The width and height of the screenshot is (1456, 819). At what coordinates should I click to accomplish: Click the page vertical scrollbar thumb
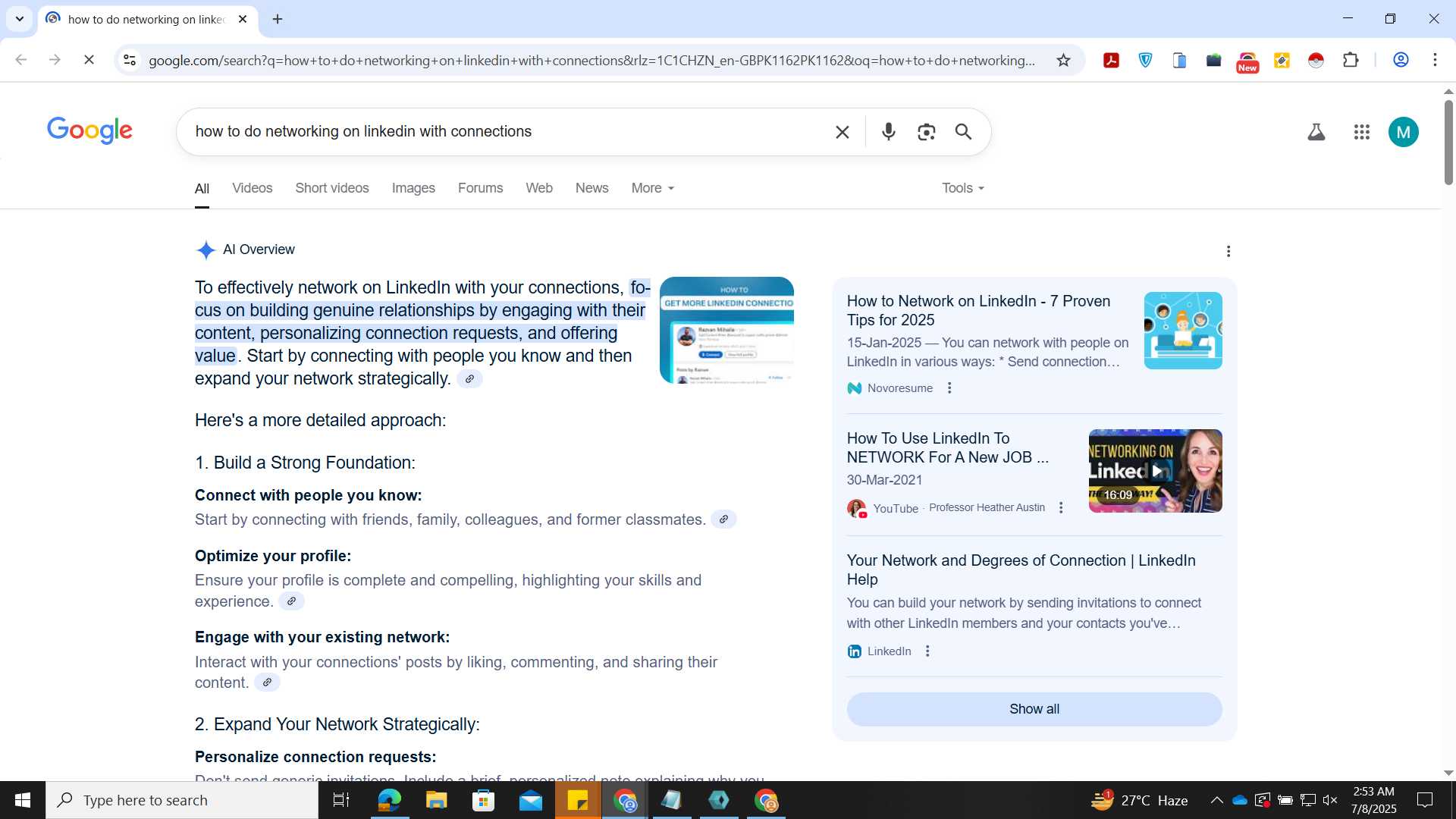click(1448, 143)
